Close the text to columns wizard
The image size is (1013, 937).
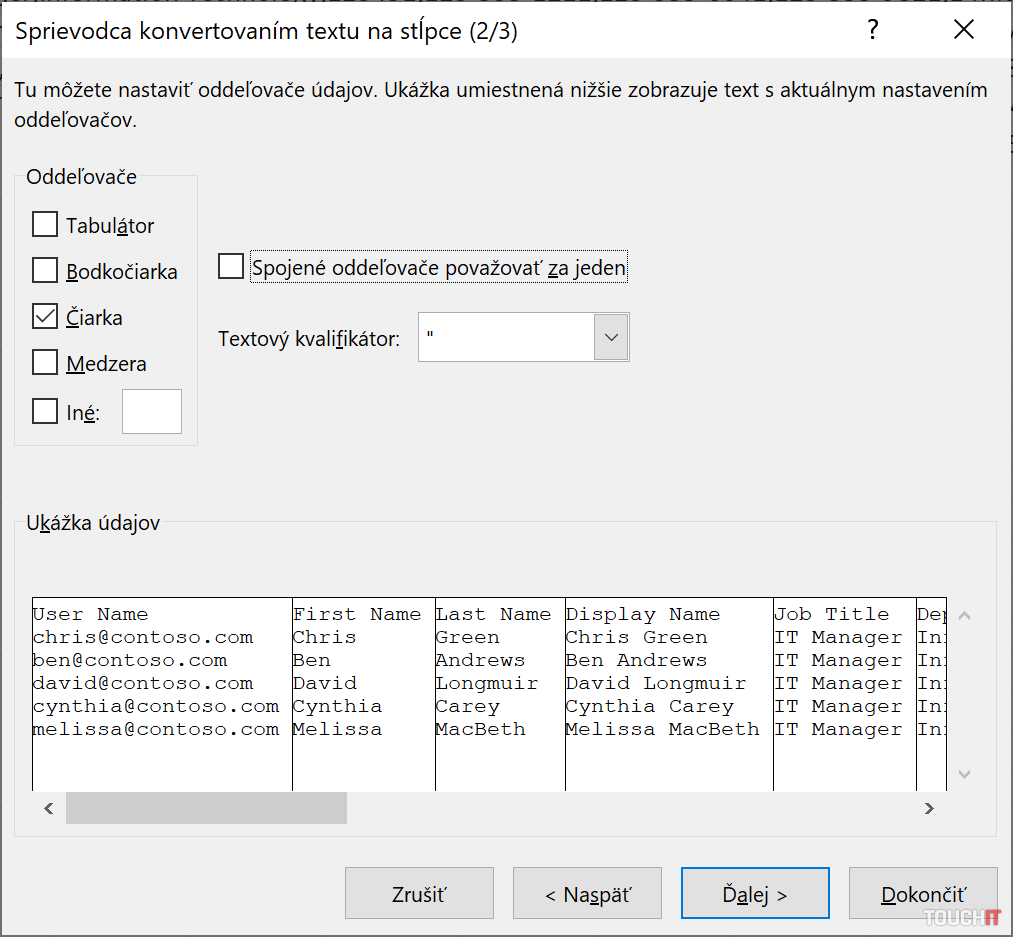(963, 30)
